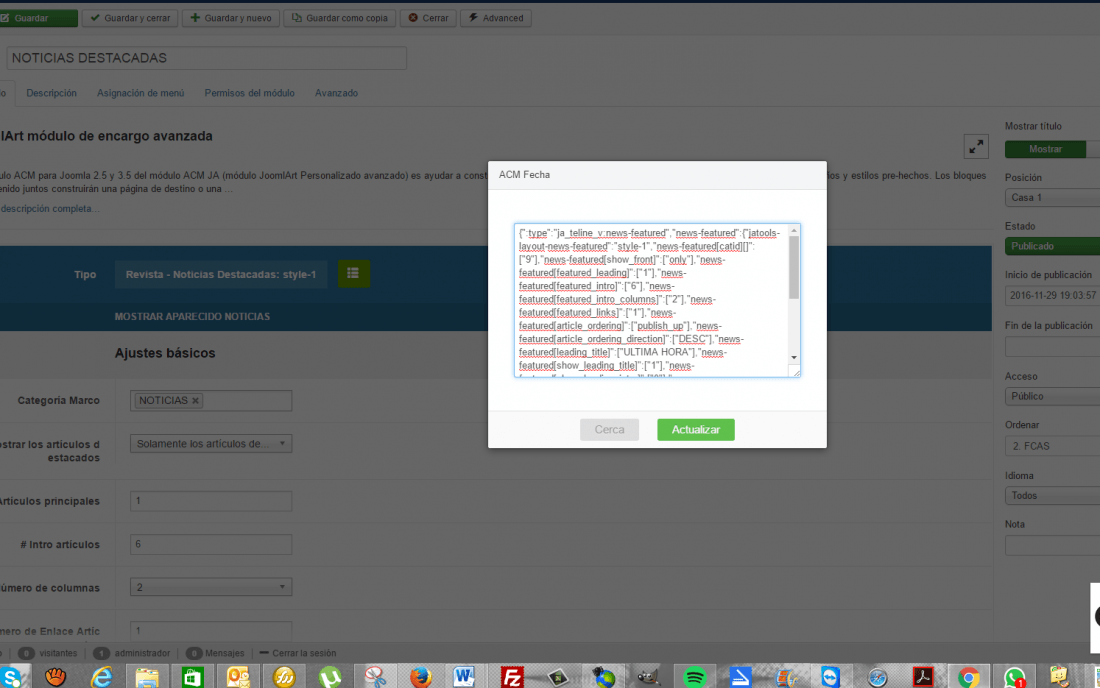
Task: Click Guardar y cerrar button
Action: [130, 18]
